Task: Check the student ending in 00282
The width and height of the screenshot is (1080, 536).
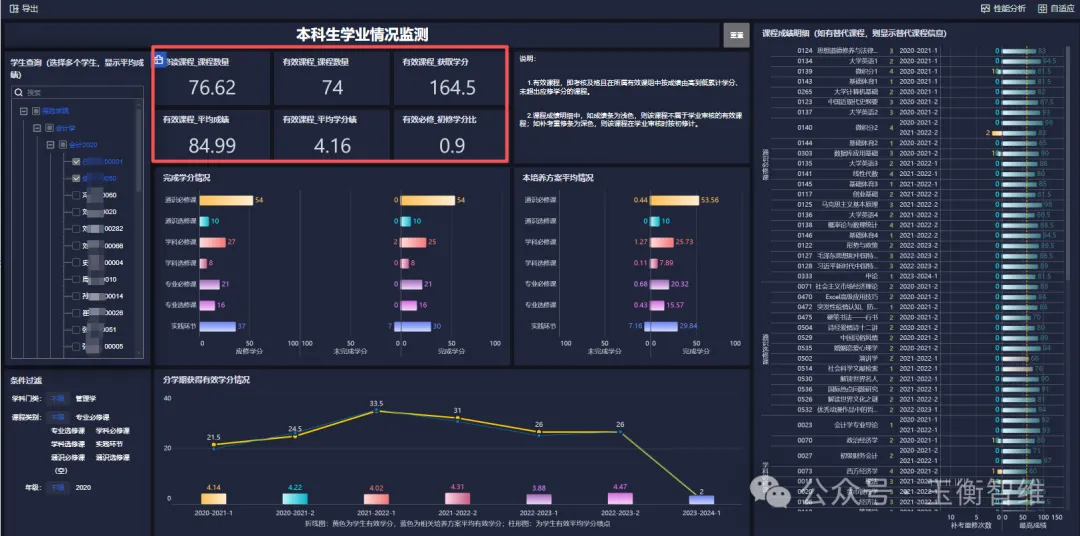Action: point(76,229)
